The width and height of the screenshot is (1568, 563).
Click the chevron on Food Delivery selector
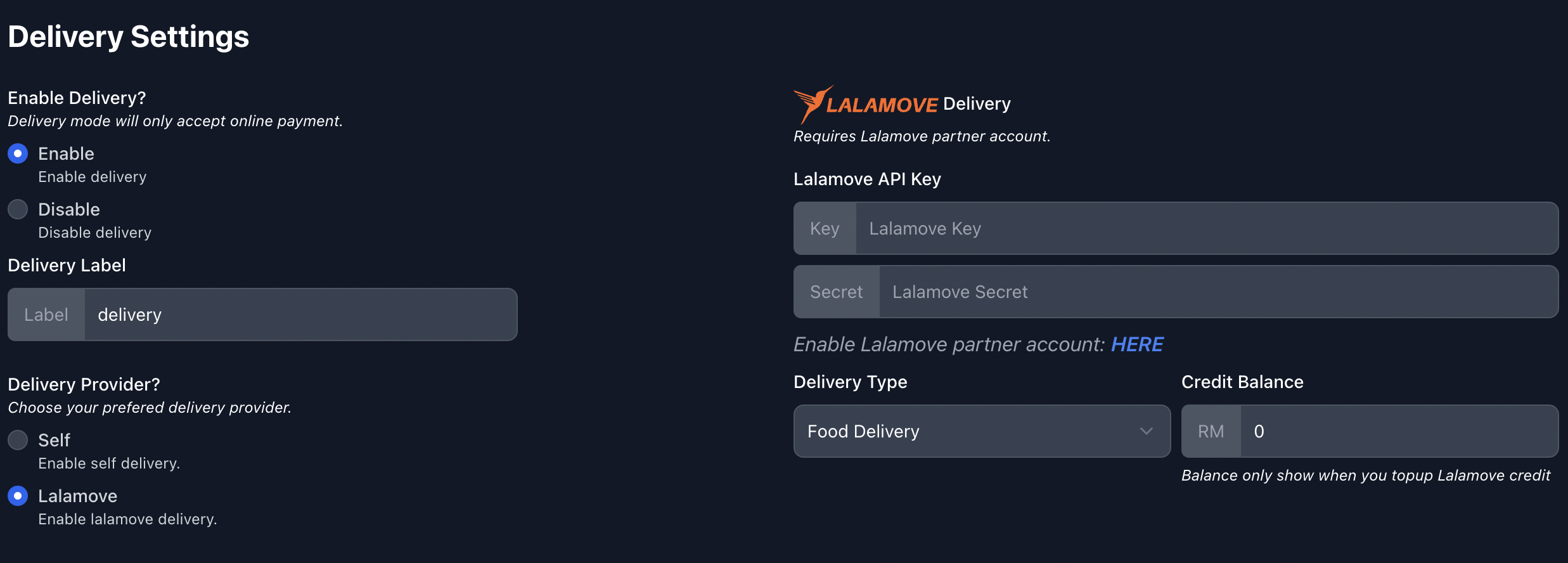click(1146, 431)
